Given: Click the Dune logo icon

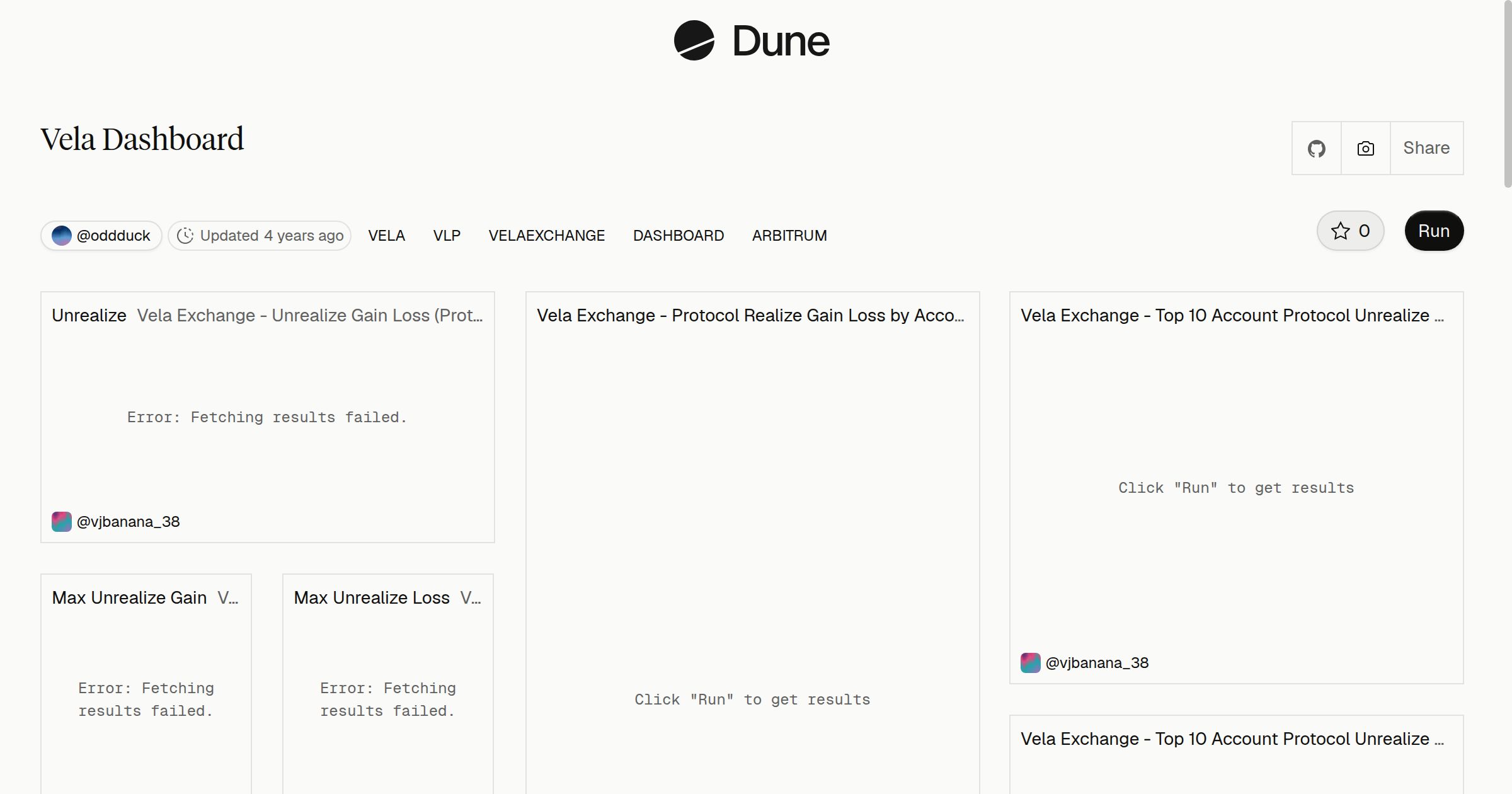Looking at the screenshot, I should (x=694, y=41).
